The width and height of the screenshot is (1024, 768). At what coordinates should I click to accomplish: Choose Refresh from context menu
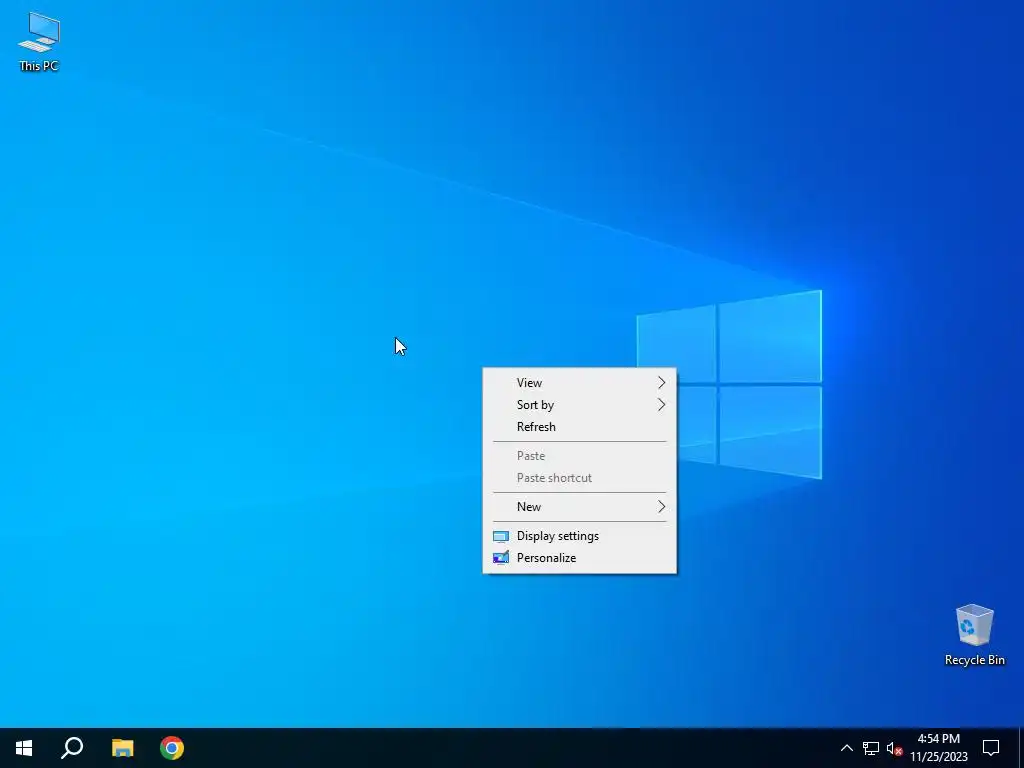(x=579, y=427)
